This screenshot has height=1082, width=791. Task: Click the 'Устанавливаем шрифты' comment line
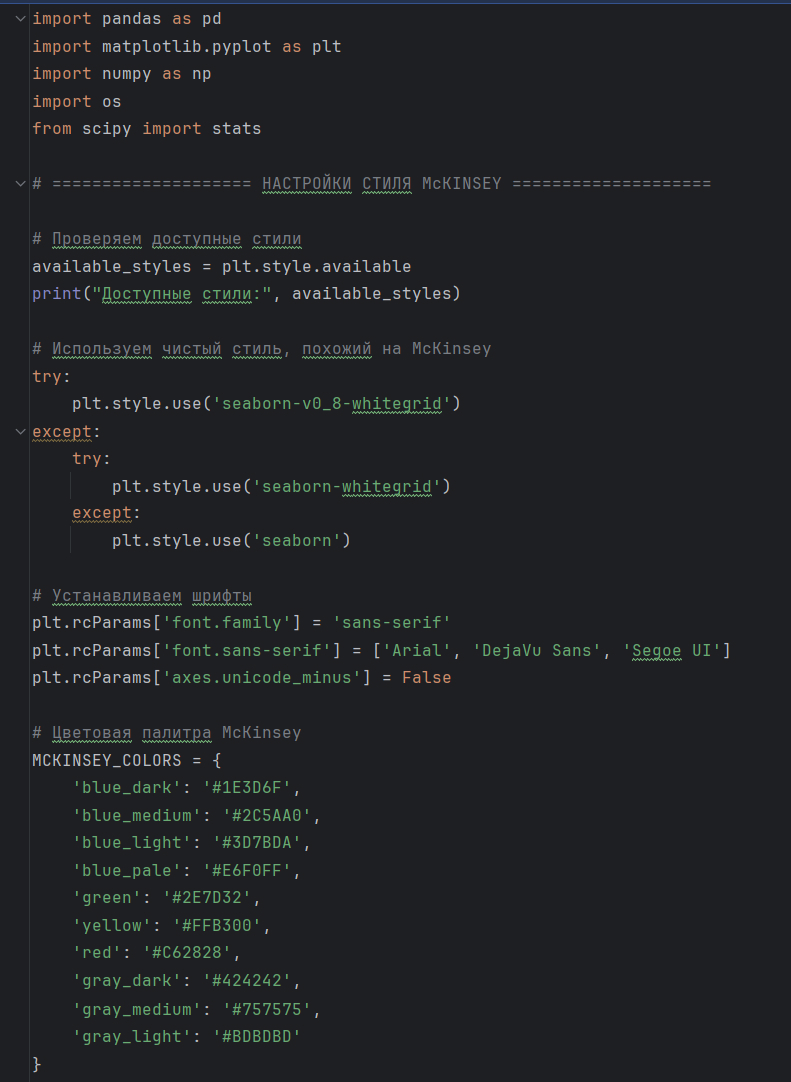click(141, 596)
